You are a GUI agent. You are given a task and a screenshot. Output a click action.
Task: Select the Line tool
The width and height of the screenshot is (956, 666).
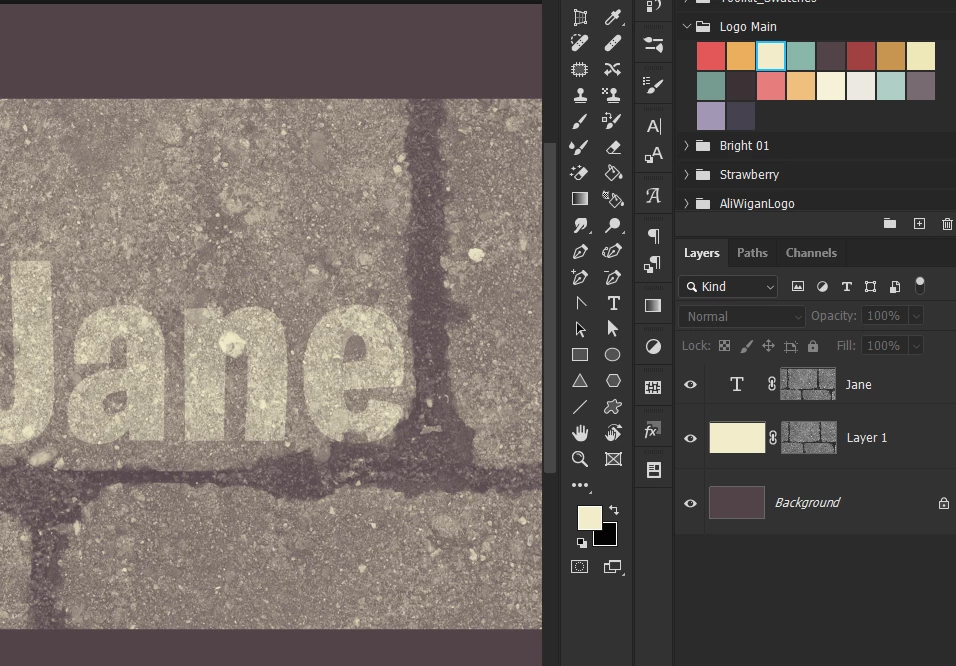580,407
